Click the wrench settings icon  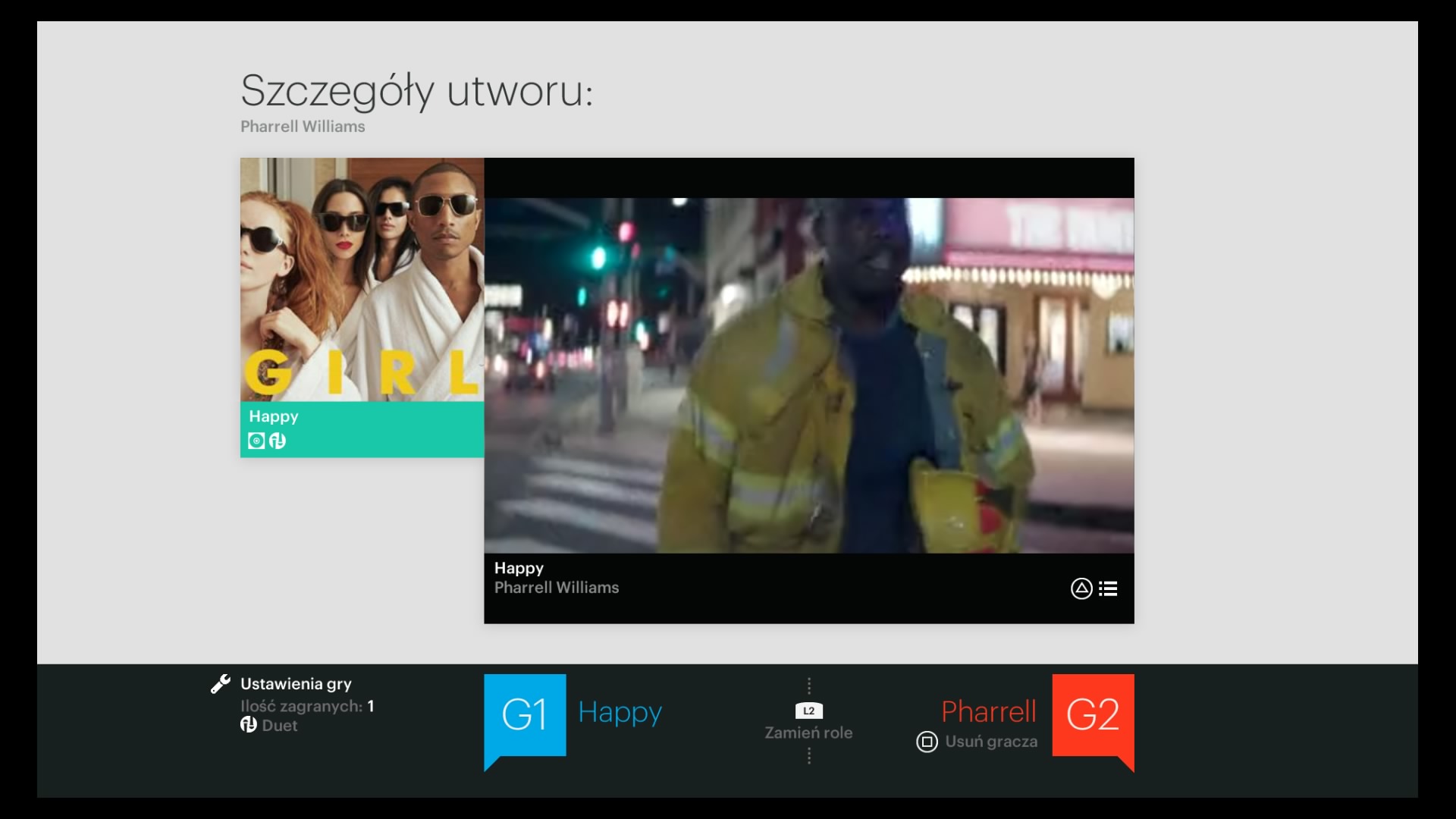click(220, 684)
